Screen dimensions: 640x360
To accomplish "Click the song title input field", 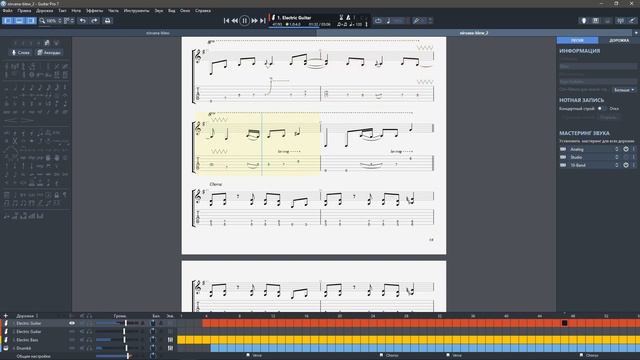I will pyautogui.click(x=598, y=66).
